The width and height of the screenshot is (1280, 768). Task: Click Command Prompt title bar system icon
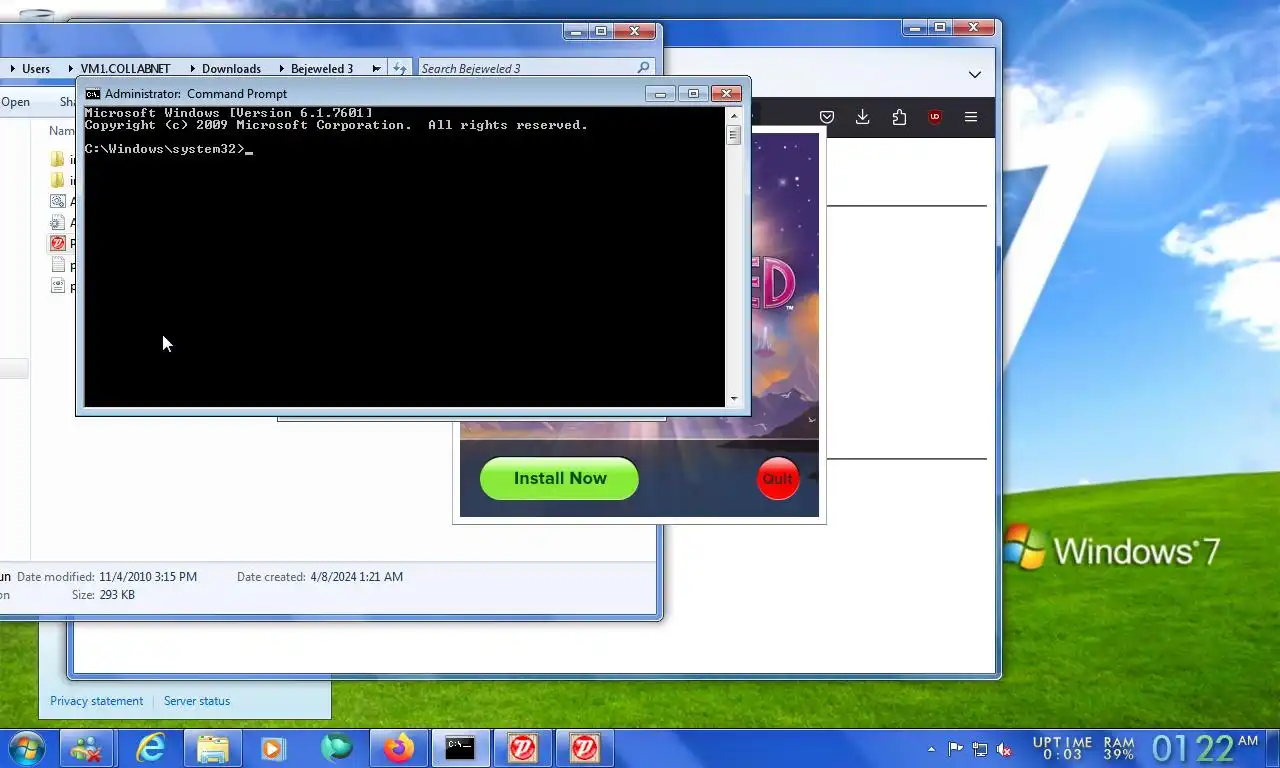point(93,94)
